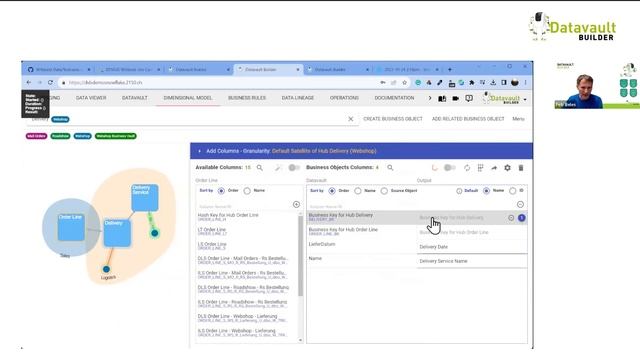The image size is (640, 360).
Task: Click Add Related Business Object
Action: [x=468, y=119]
